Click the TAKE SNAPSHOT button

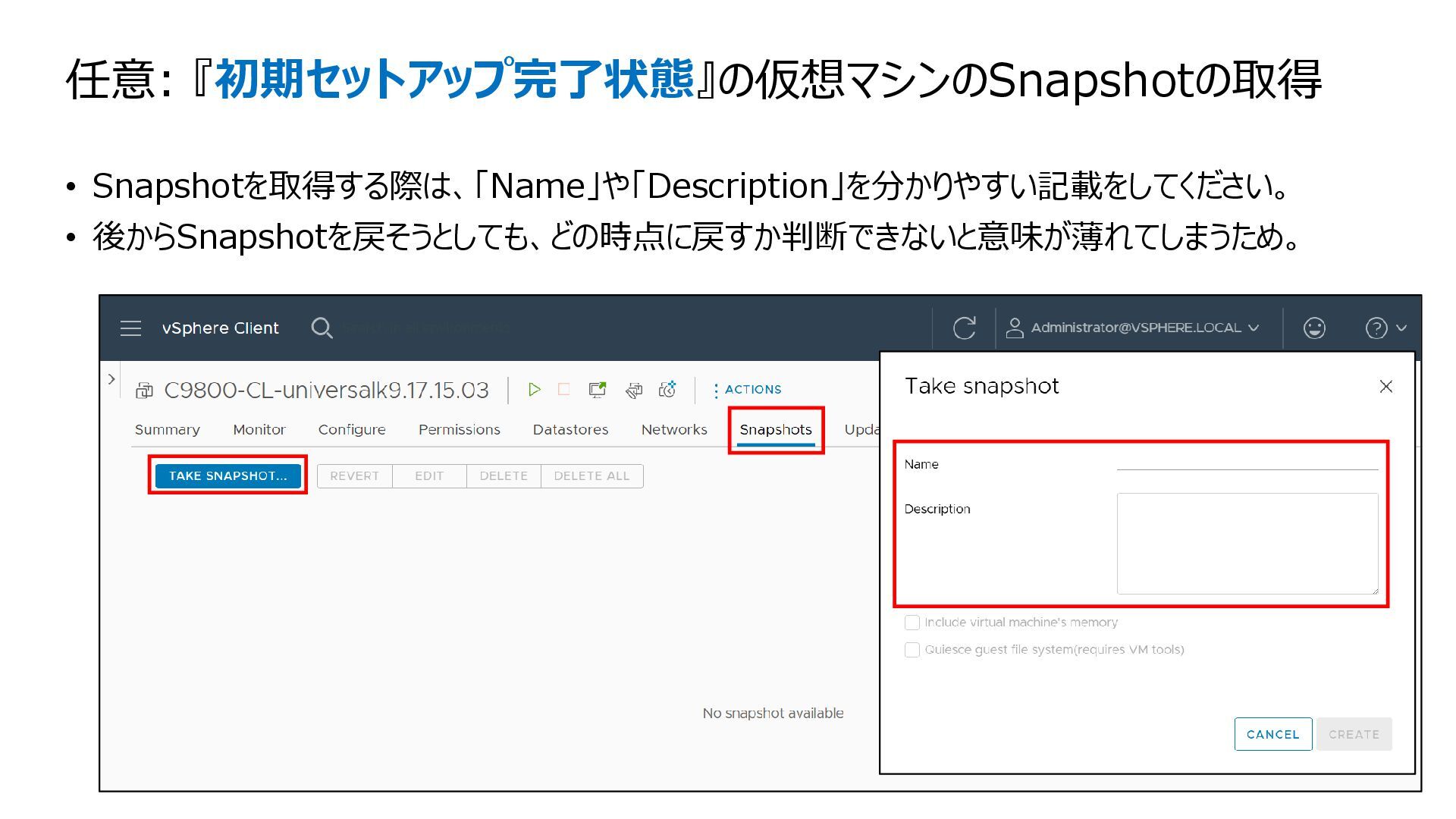[x=227, y=476]
